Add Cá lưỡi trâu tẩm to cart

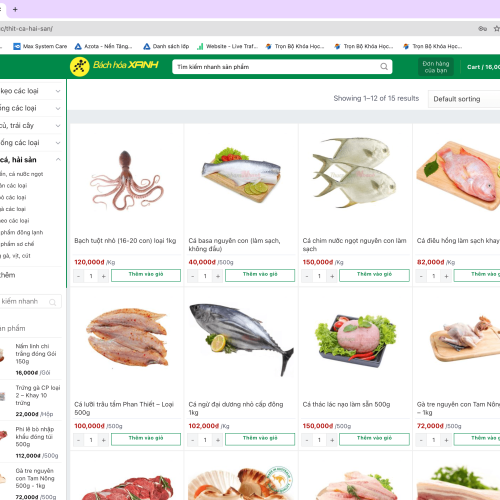[146, 439]
